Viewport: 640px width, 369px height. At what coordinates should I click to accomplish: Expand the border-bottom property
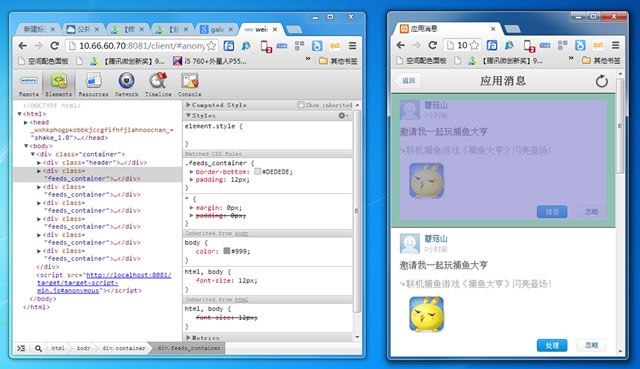(191, 172)
